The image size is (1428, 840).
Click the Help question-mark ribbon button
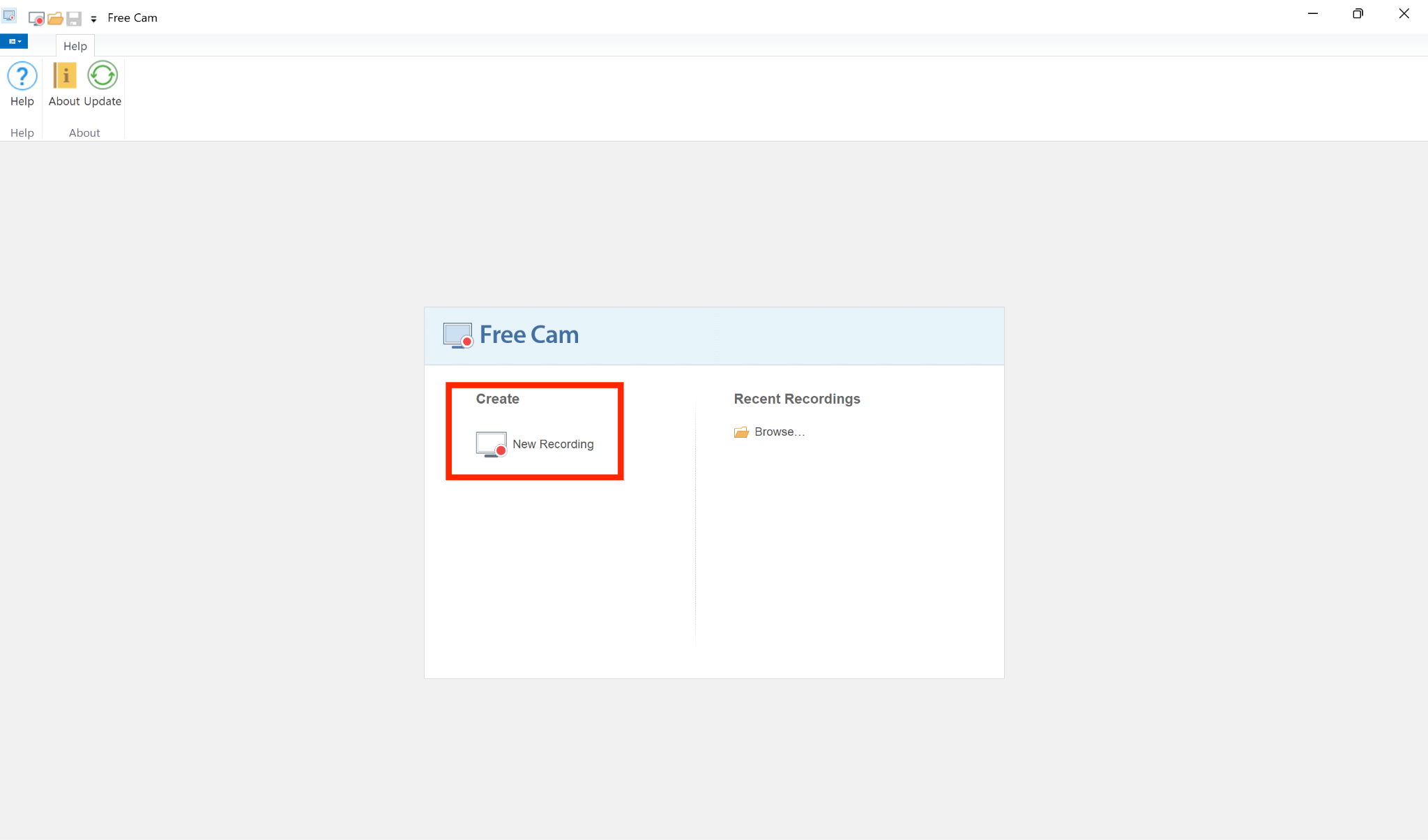22,84
